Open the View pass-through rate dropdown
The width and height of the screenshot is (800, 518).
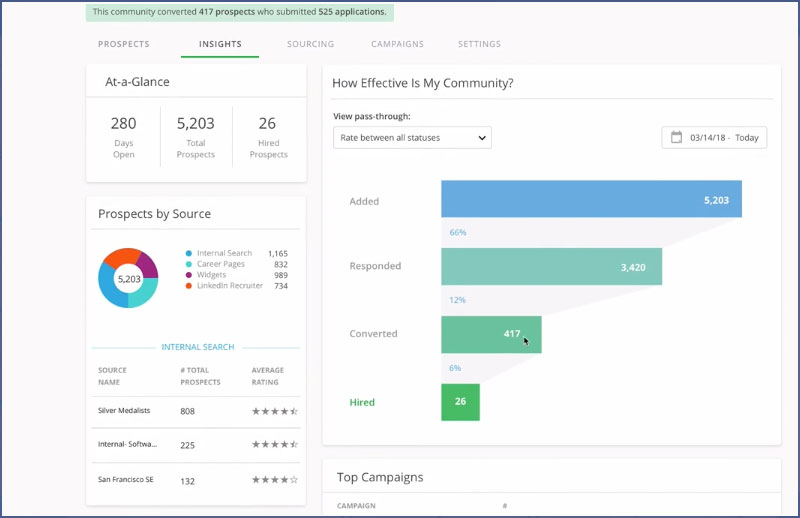pyautogui.click(x=412, y=137)
